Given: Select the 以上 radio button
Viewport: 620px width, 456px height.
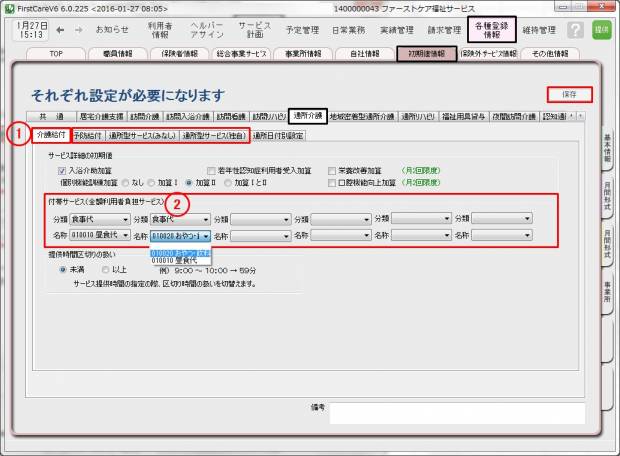Looking at the screenshot, I should pos(105,269).
